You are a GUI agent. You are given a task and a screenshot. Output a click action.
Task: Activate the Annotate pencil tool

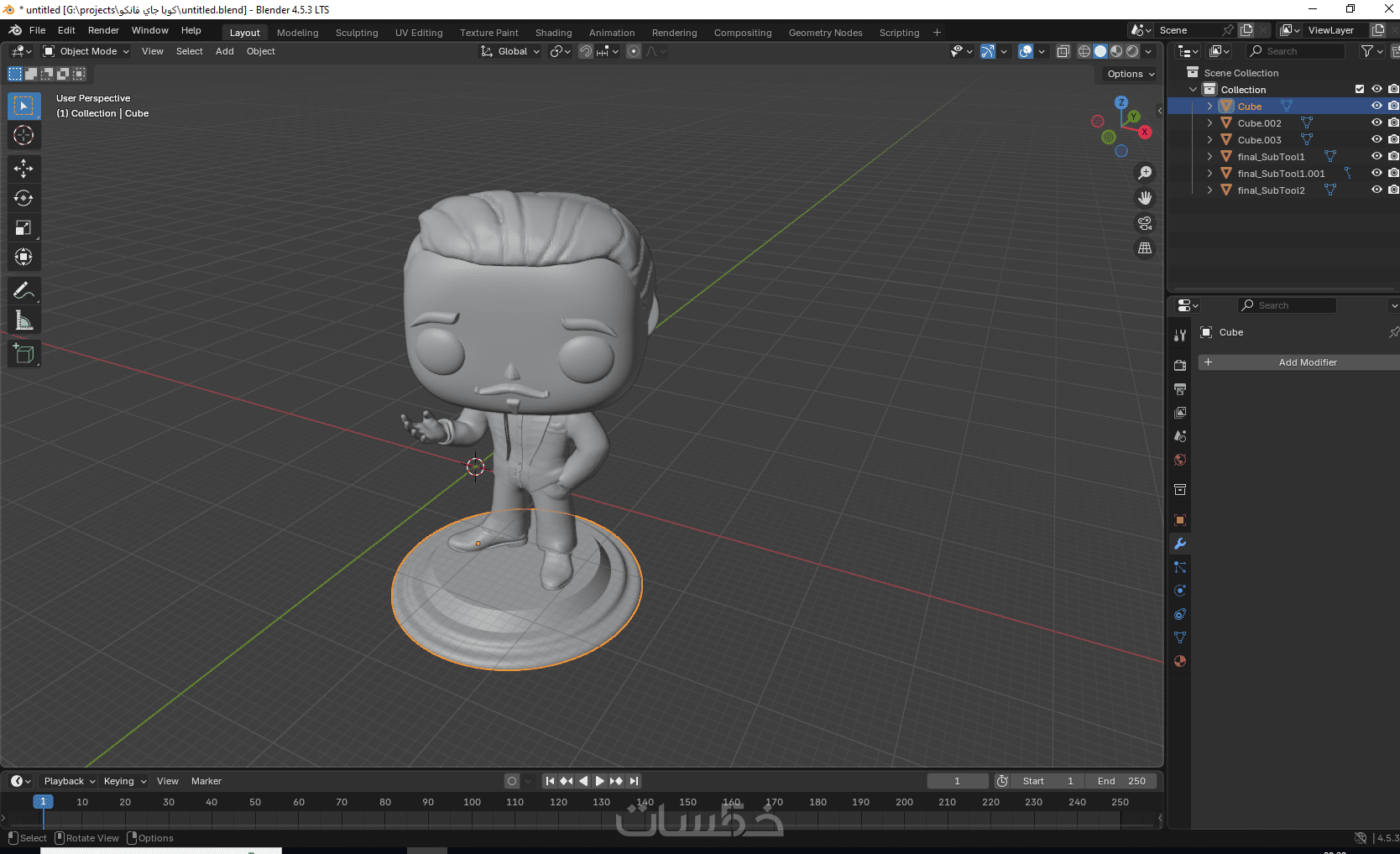click(x=24, y=291)
